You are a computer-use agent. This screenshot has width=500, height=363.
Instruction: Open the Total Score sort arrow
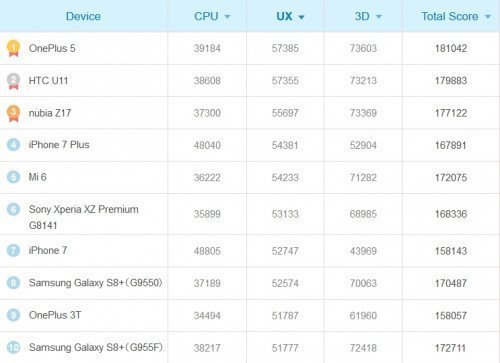[488, 17]
